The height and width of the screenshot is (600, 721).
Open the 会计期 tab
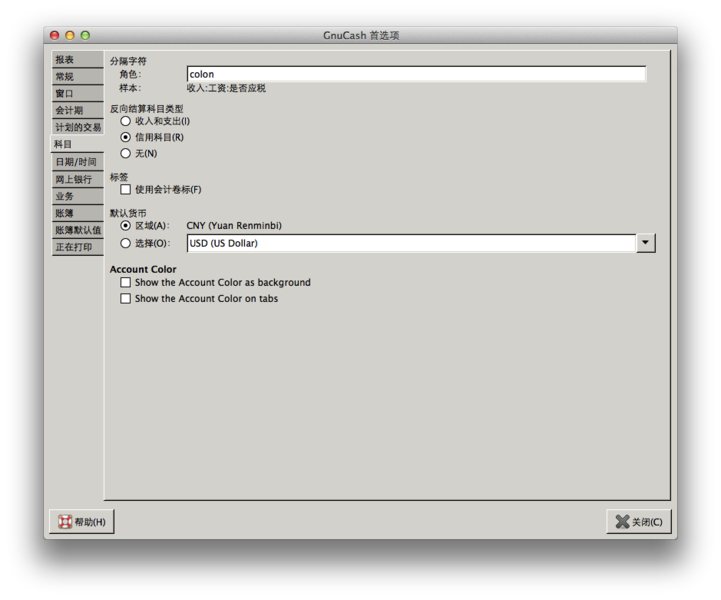click(77, 110)
